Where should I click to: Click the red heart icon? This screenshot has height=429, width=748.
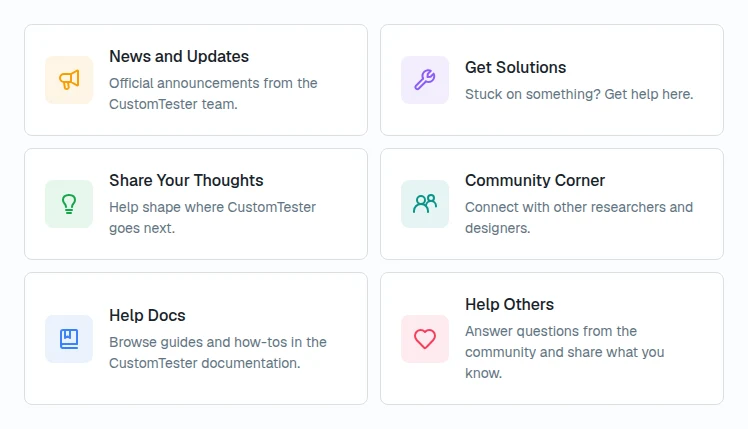[x=425, y=339]
